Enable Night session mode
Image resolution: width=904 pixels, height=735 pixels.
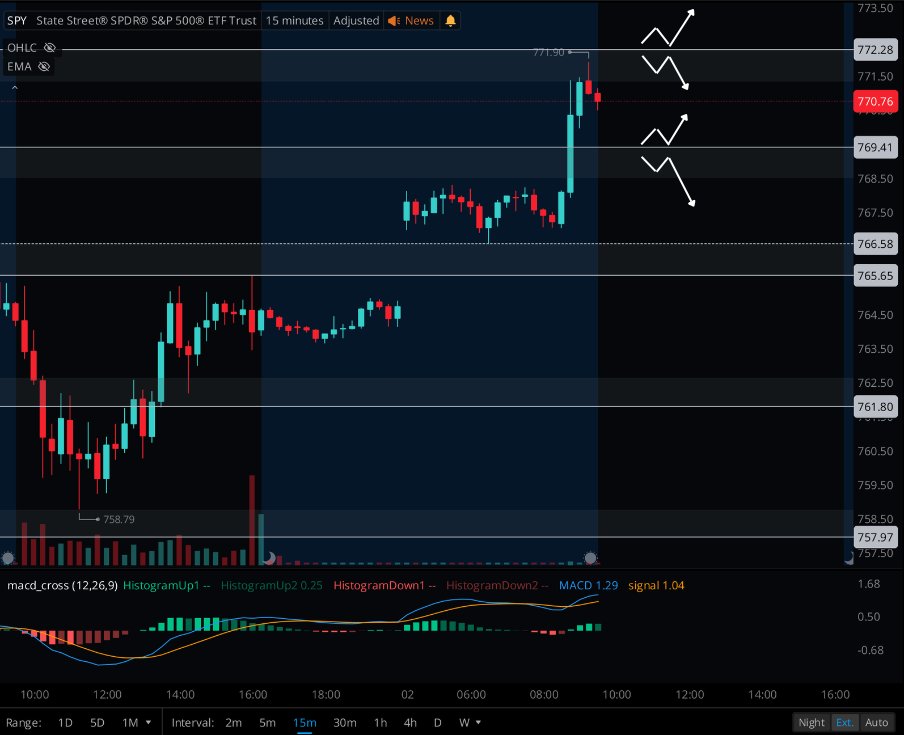pos(811,722)
